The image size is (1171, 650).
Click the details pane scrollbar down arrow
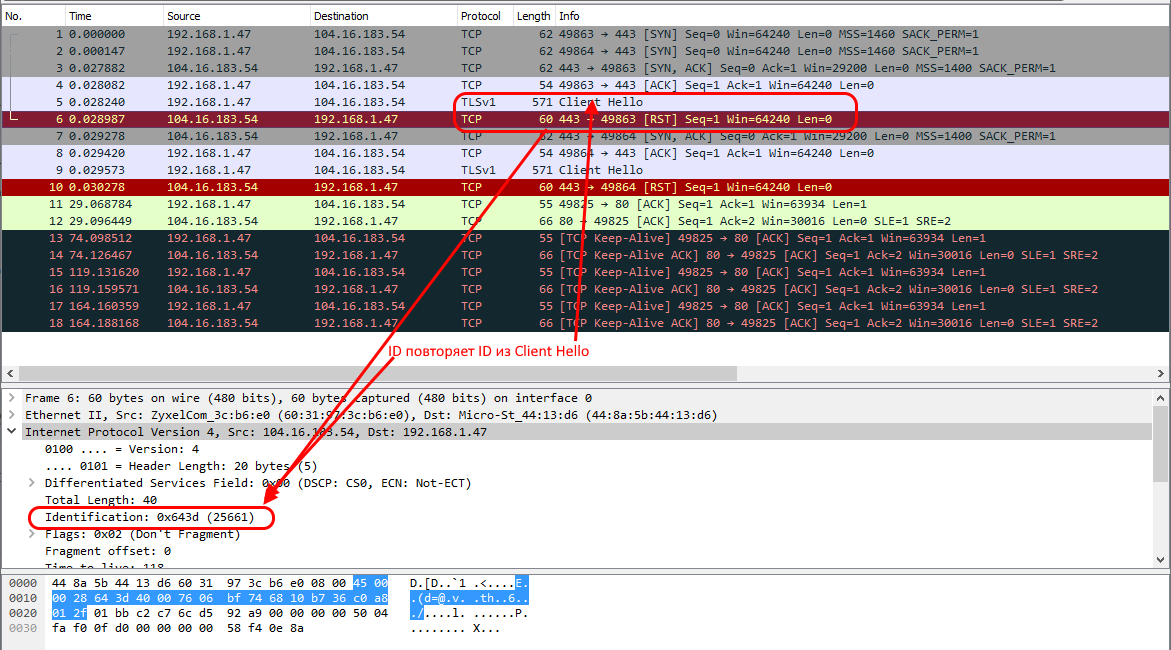coord(1161,560)
